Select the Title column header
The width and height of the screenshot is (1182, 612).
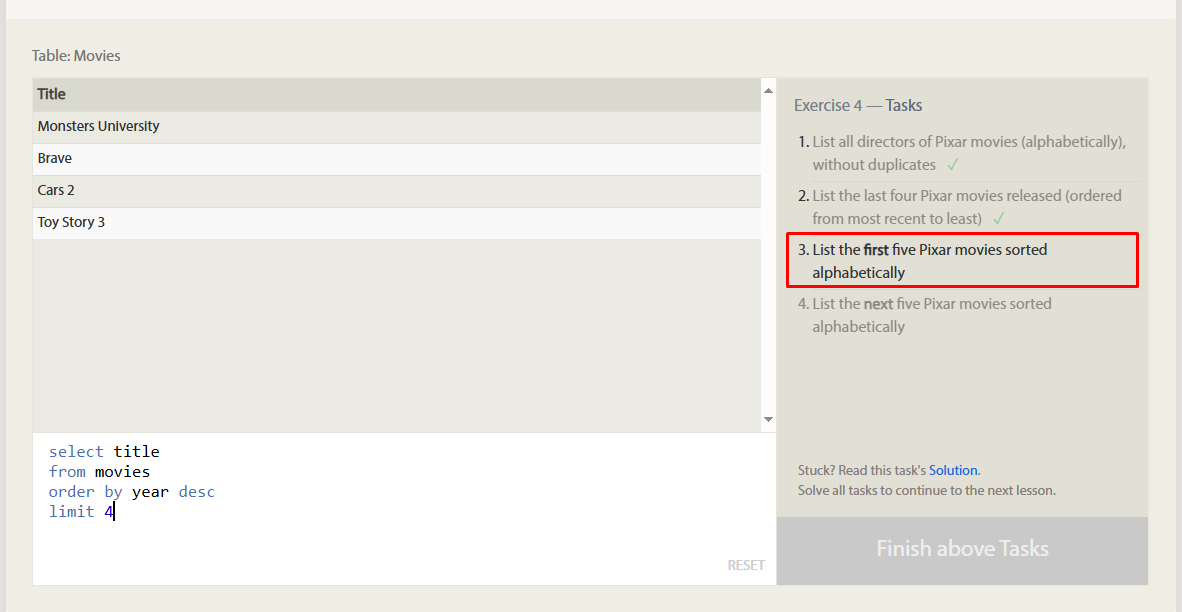[397, 94]
